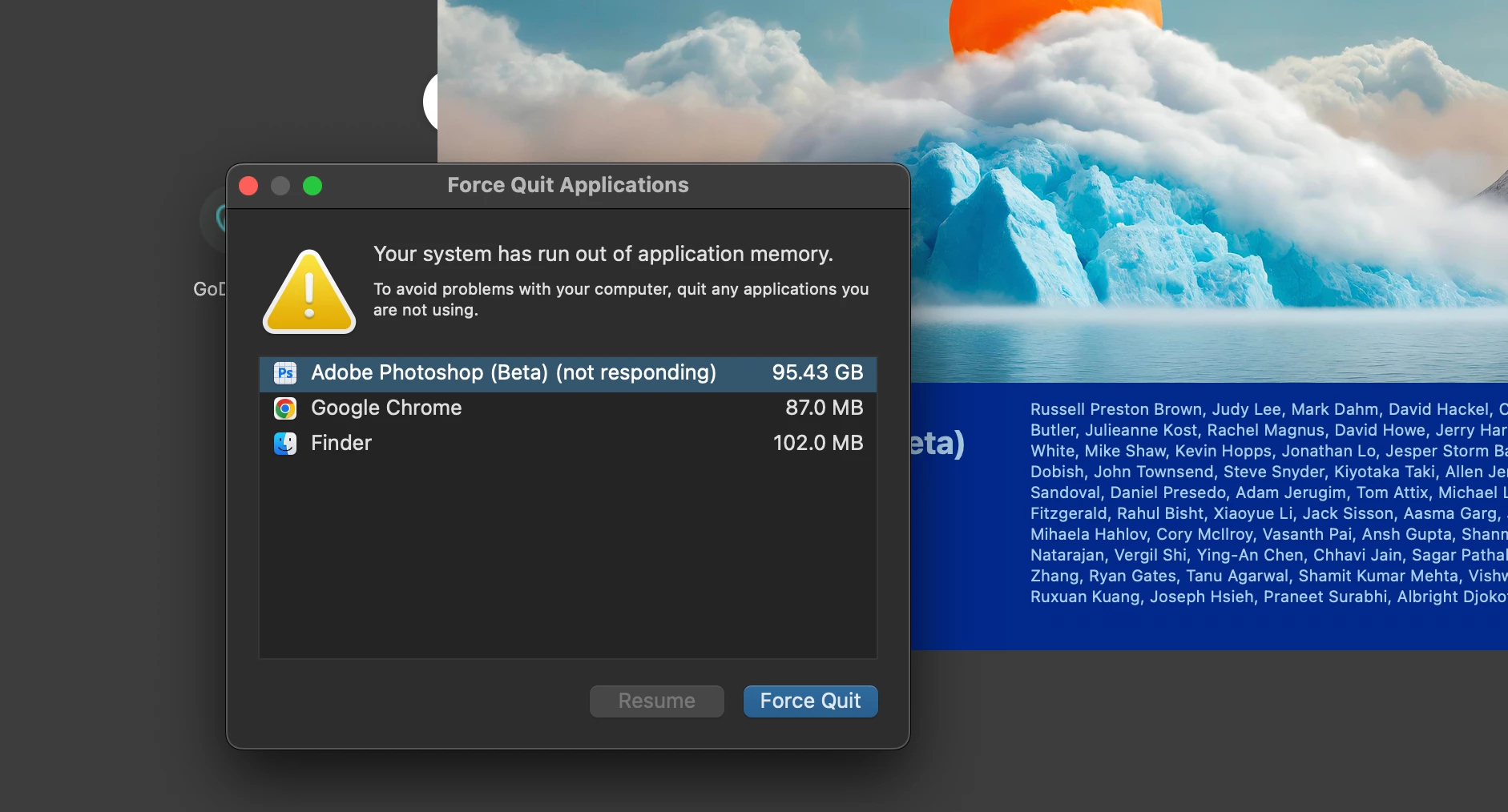Click the green zoom window button
The image size is (1508, 812).
click(x=312, y=186)
